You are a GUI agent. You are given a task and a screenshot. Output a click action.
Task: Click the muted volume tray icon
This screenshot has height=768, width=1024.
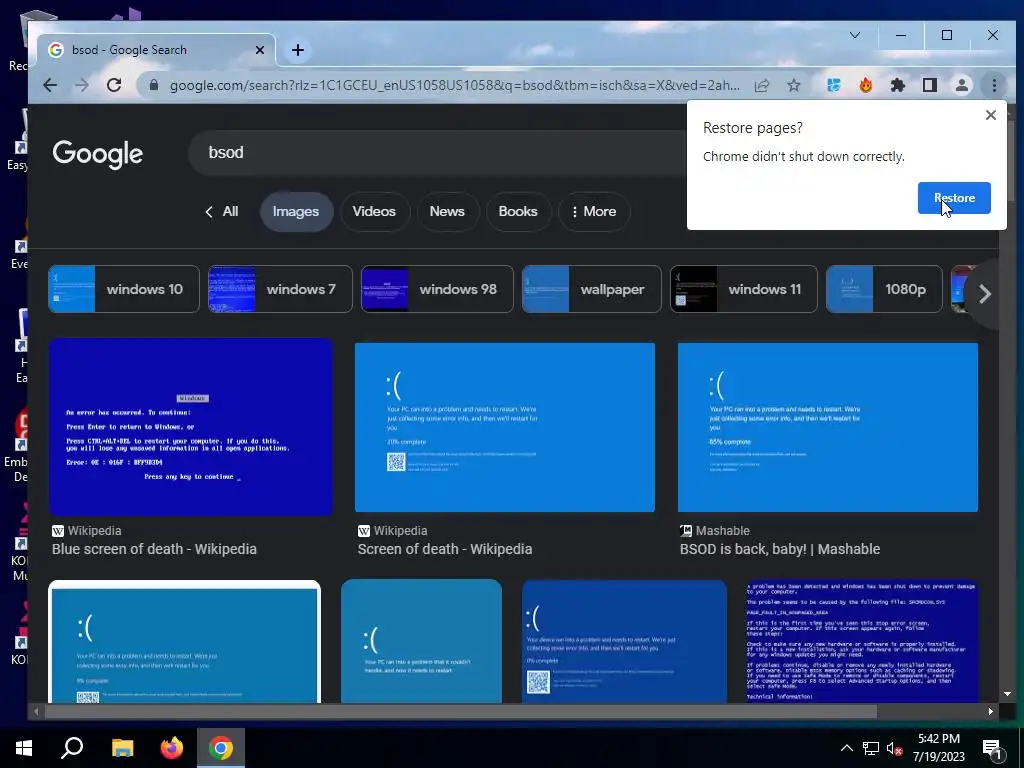coord(894,748)
